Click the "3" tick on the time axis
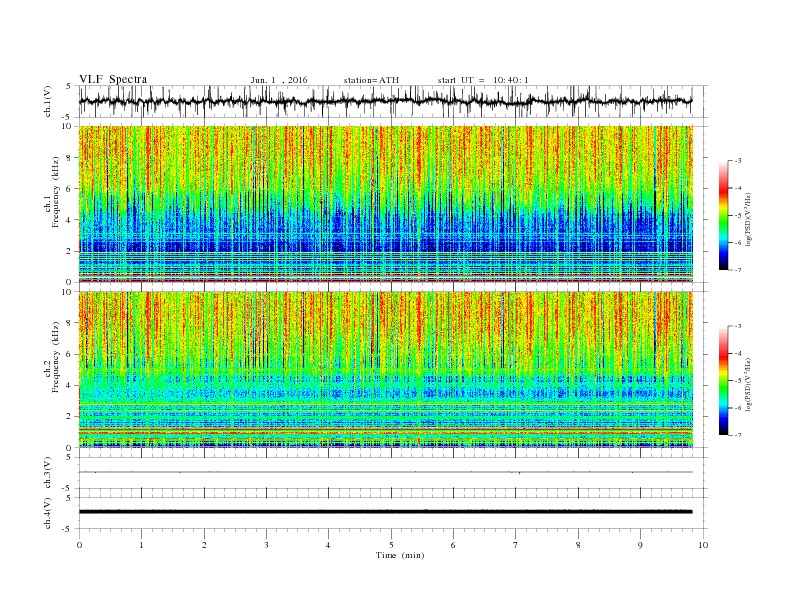The height and width of the screenshot is (612, 792). [266, 545]
